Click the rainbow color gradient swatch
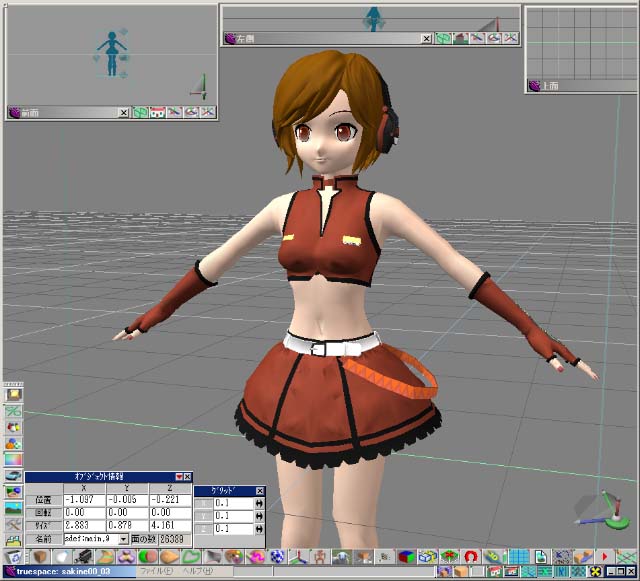 [x=14, y=460]
